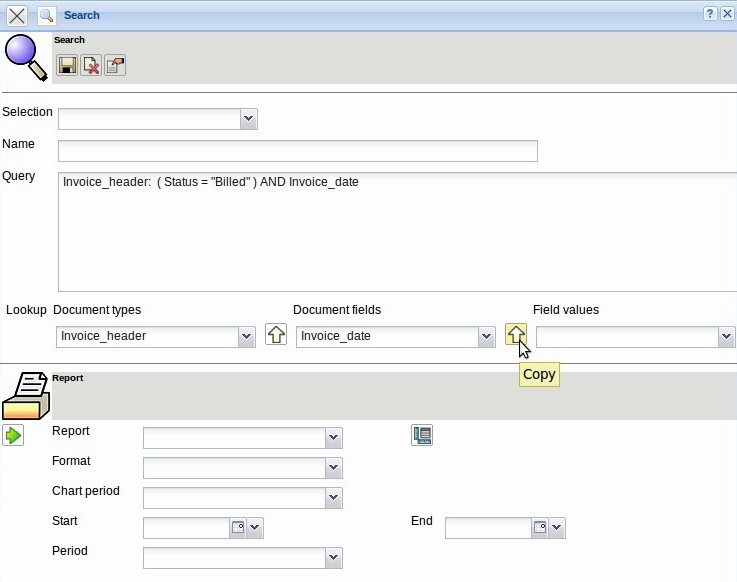Click the third Search toolbar icon, right of delete

point(115,65)
